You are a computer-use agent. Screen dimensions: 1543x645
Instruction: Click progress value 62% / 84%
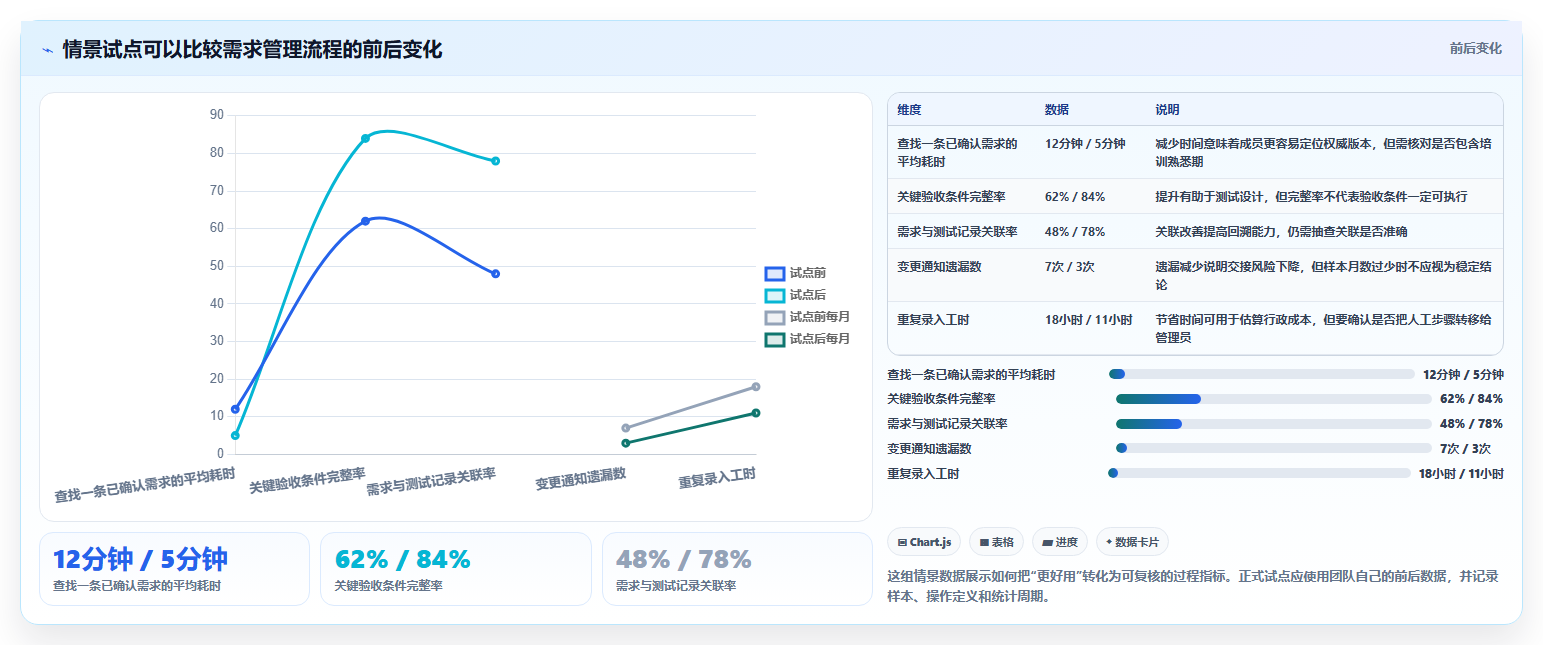click(1471, 399)
